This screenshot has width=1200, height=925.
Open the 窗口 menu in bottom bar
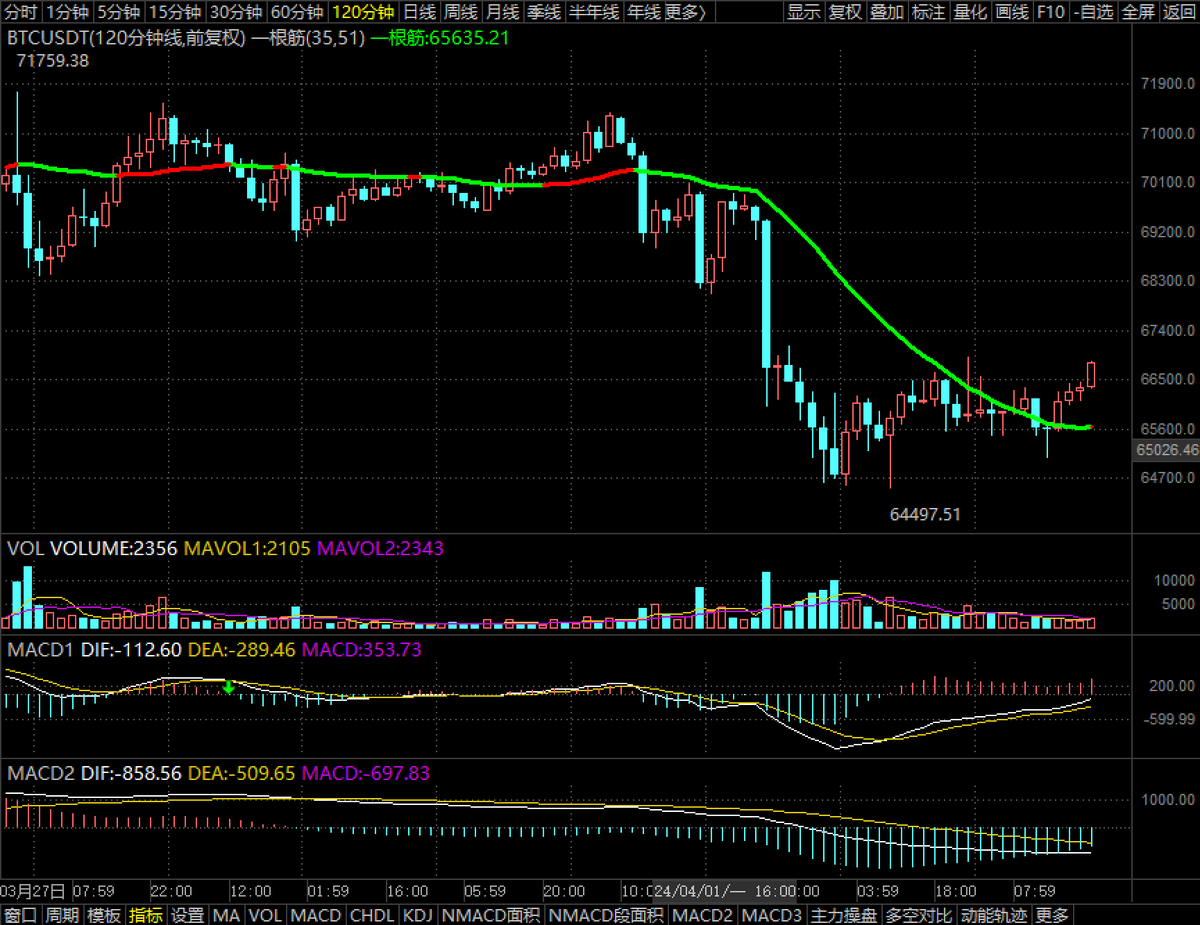tap(21, 915)
